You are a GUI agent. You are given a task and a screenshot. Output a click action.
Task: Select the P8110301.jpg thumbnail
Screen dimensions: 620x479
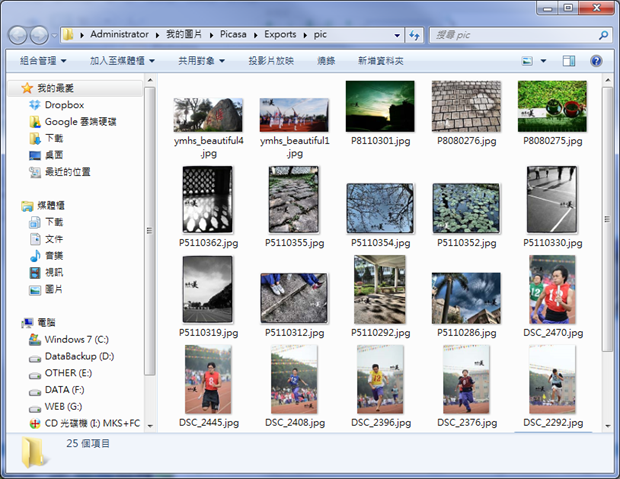[x=380, y=106]
